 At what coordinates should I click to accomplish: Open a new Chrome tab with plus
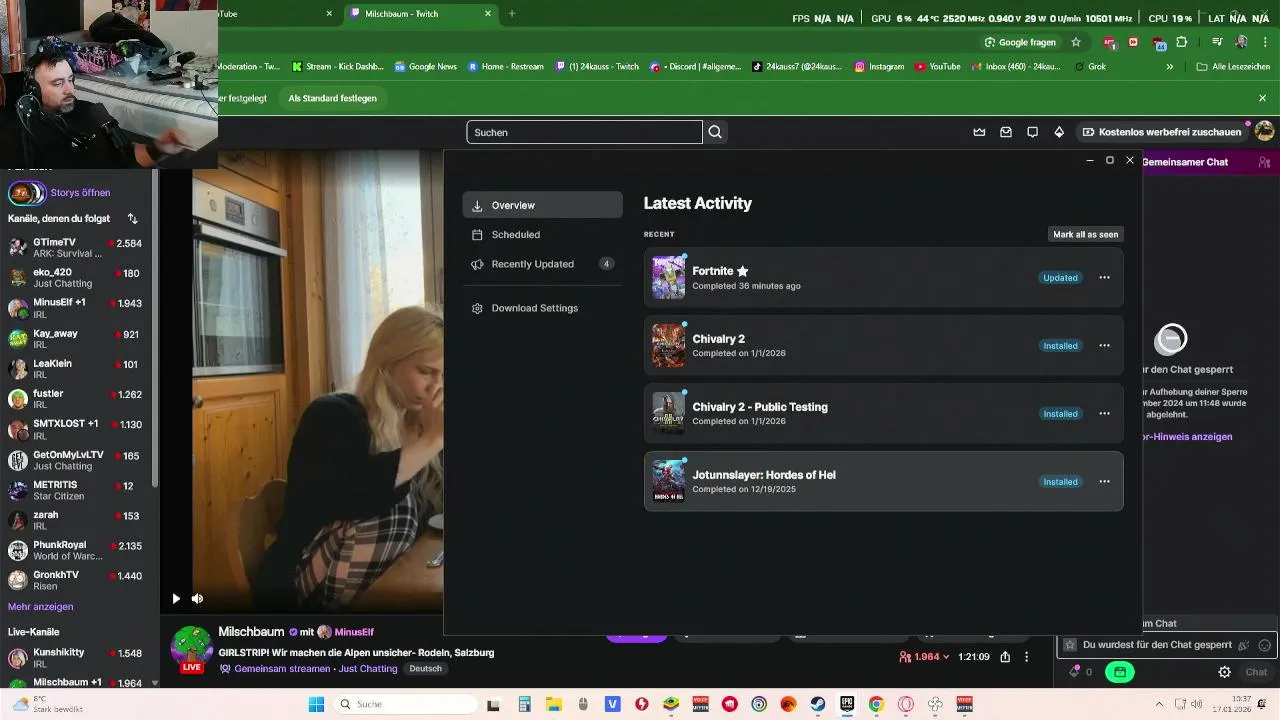pyautogui.click(x=512, y=14)
